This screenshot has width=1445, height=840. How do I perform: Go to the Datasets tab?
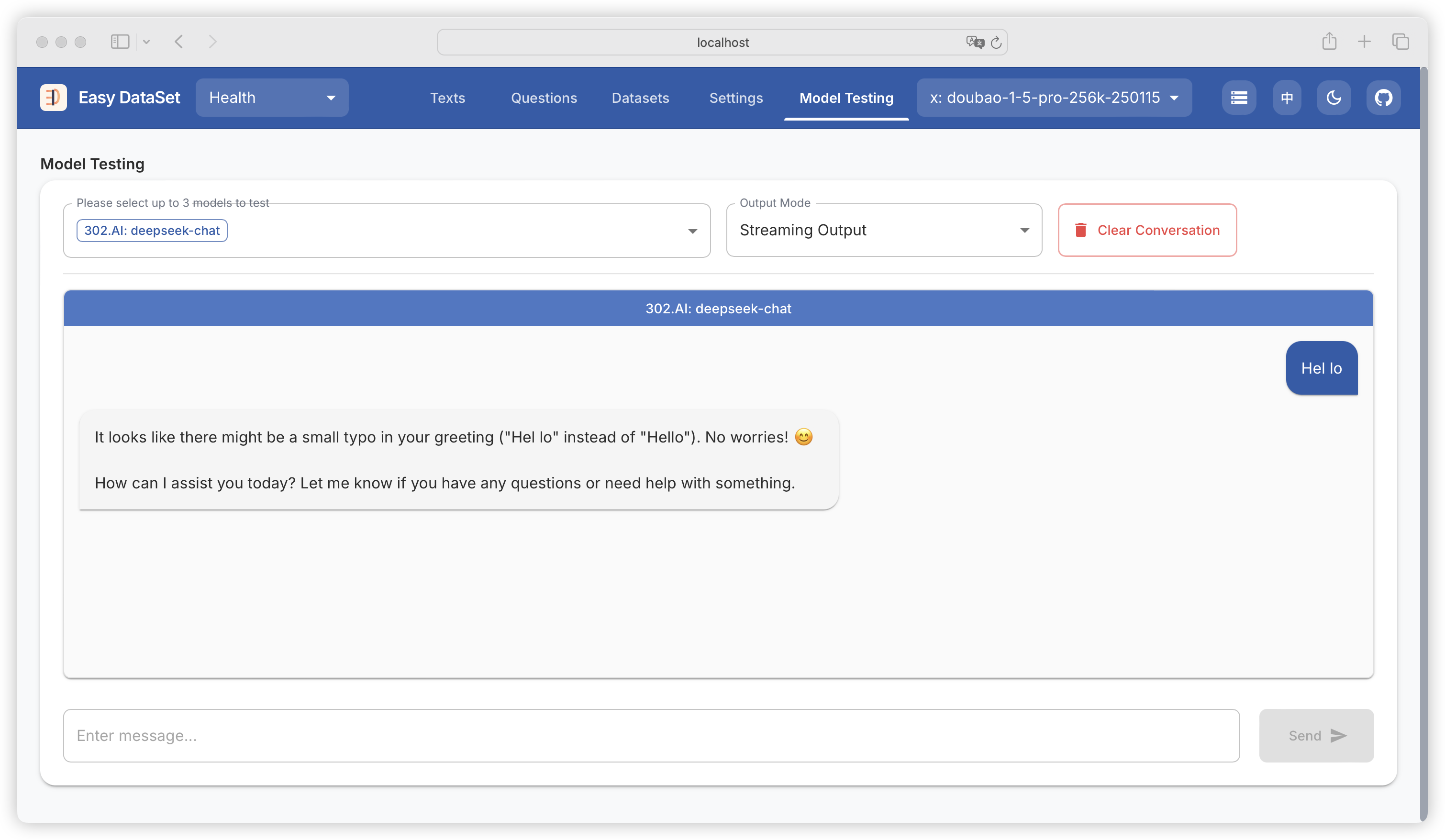[640, 98]
